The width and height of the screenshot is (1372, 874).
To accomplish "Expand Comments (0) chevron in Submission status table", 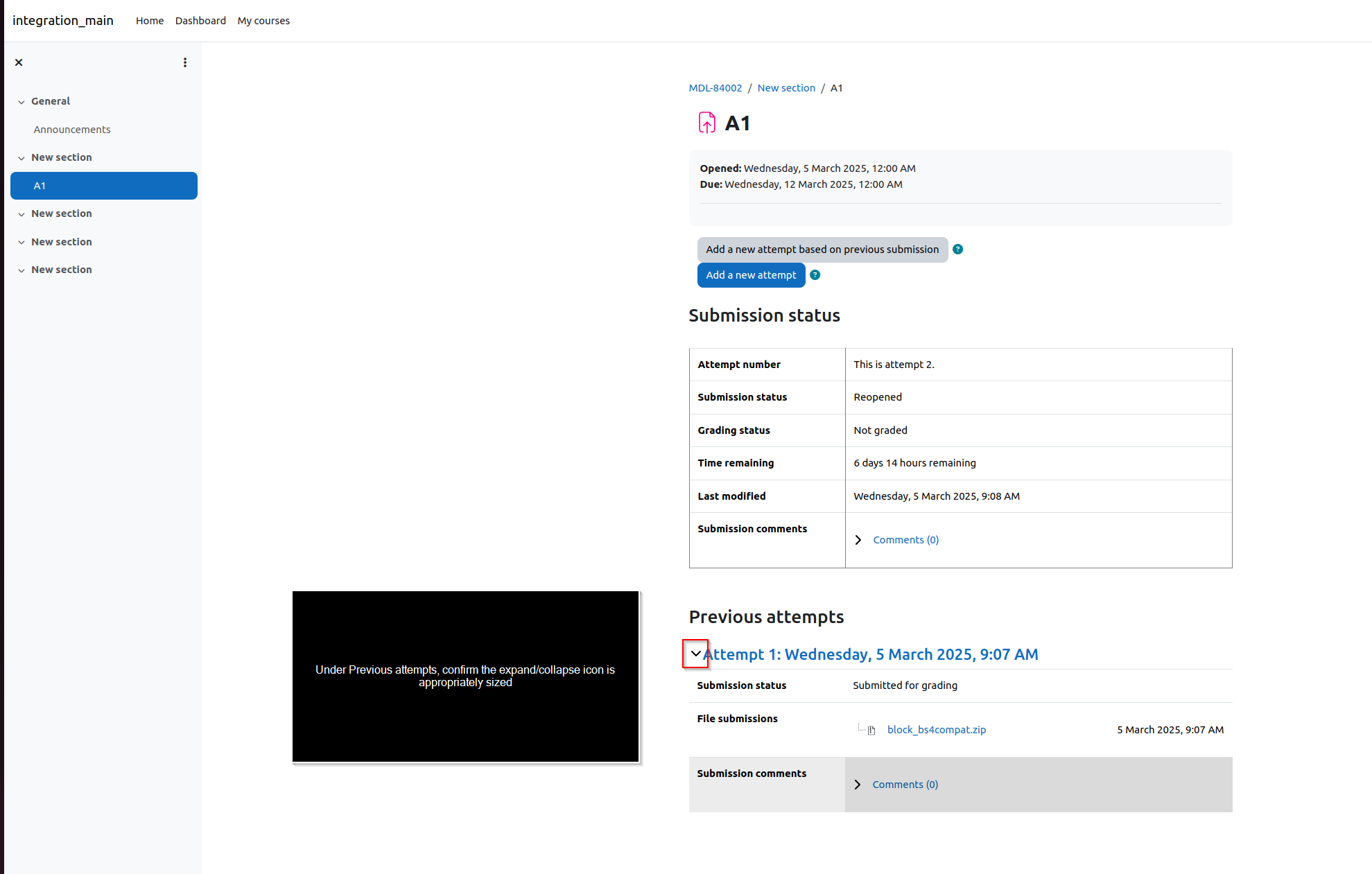I will [x=858, y=540].
